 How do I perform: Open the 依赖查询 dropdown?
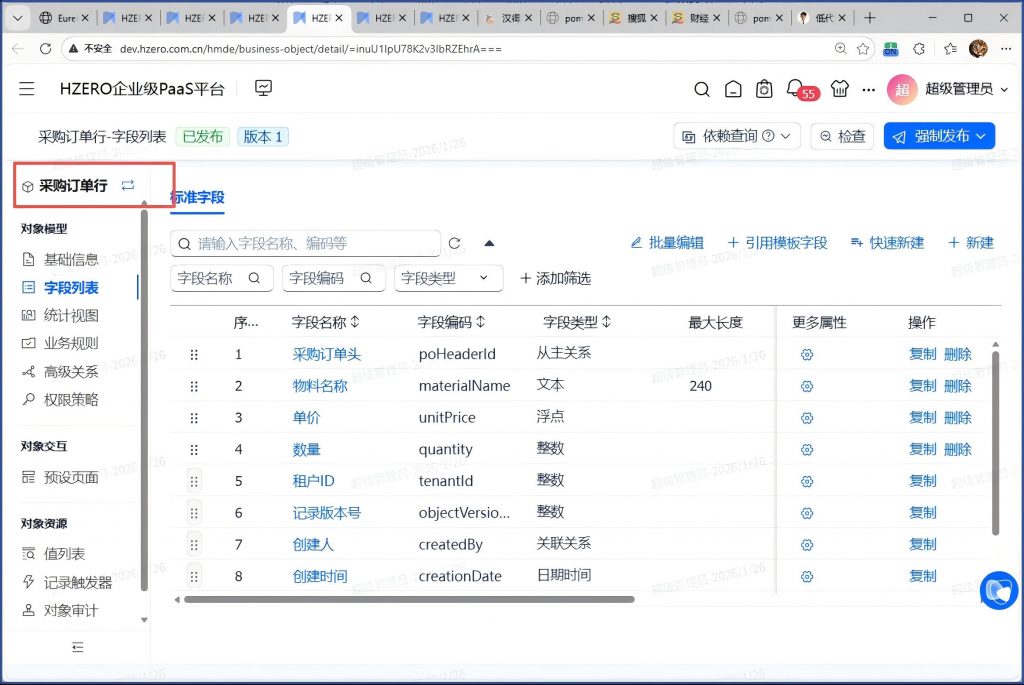point(739,136)
